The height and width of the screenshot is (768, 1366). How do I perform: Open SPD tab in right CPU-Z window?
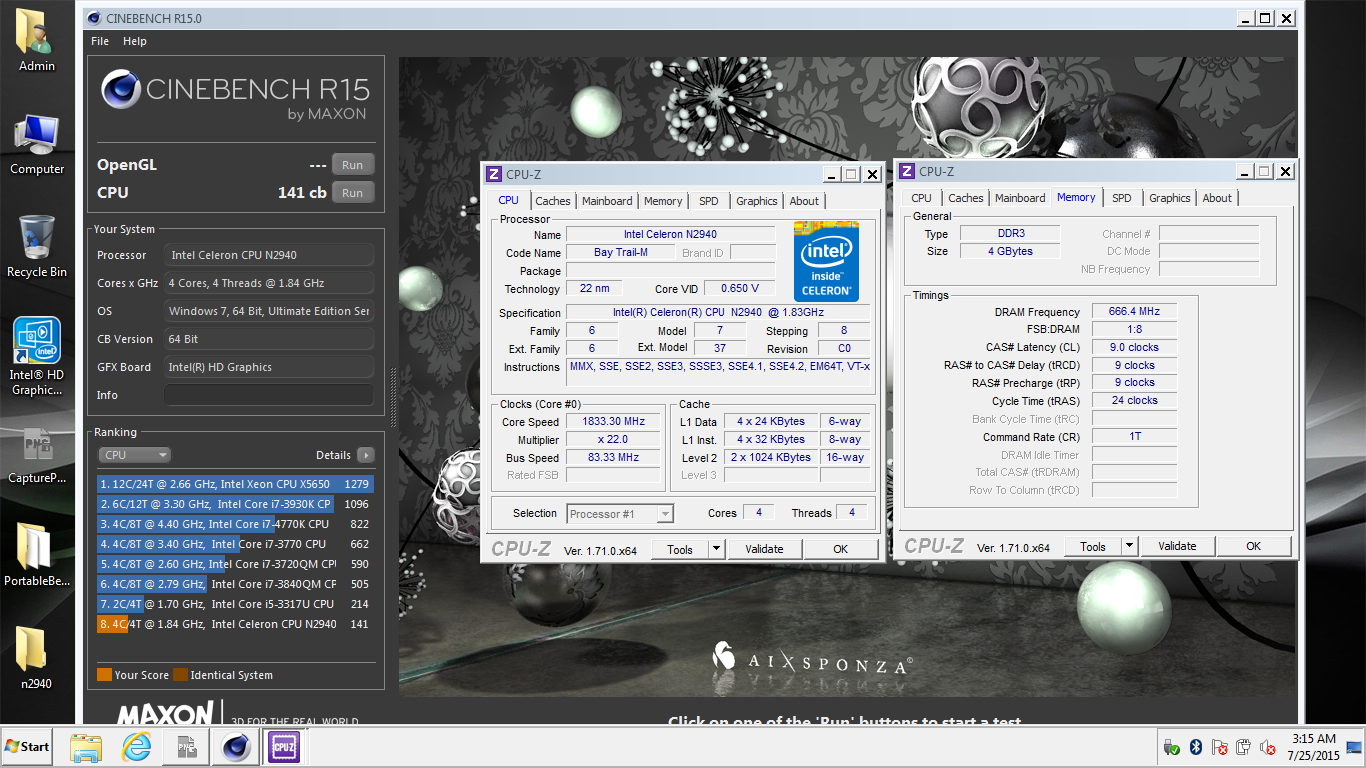[x=1122, y=198]
